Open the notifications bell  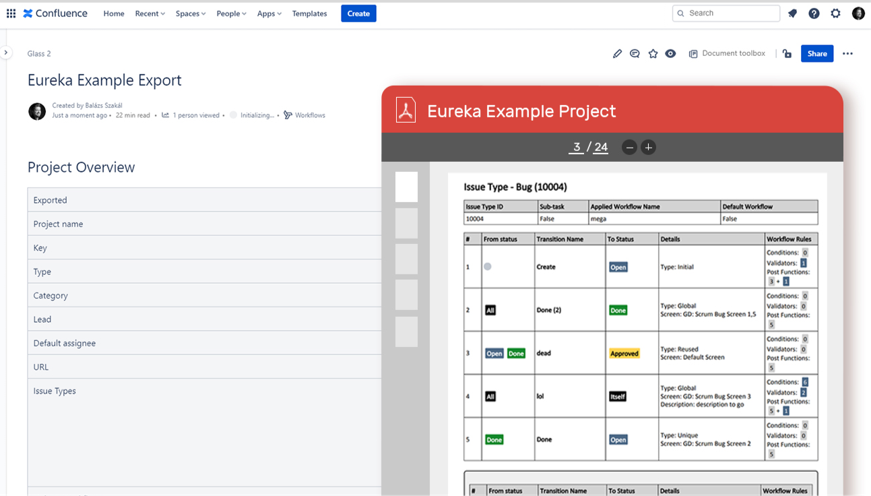tap(792, 14)
